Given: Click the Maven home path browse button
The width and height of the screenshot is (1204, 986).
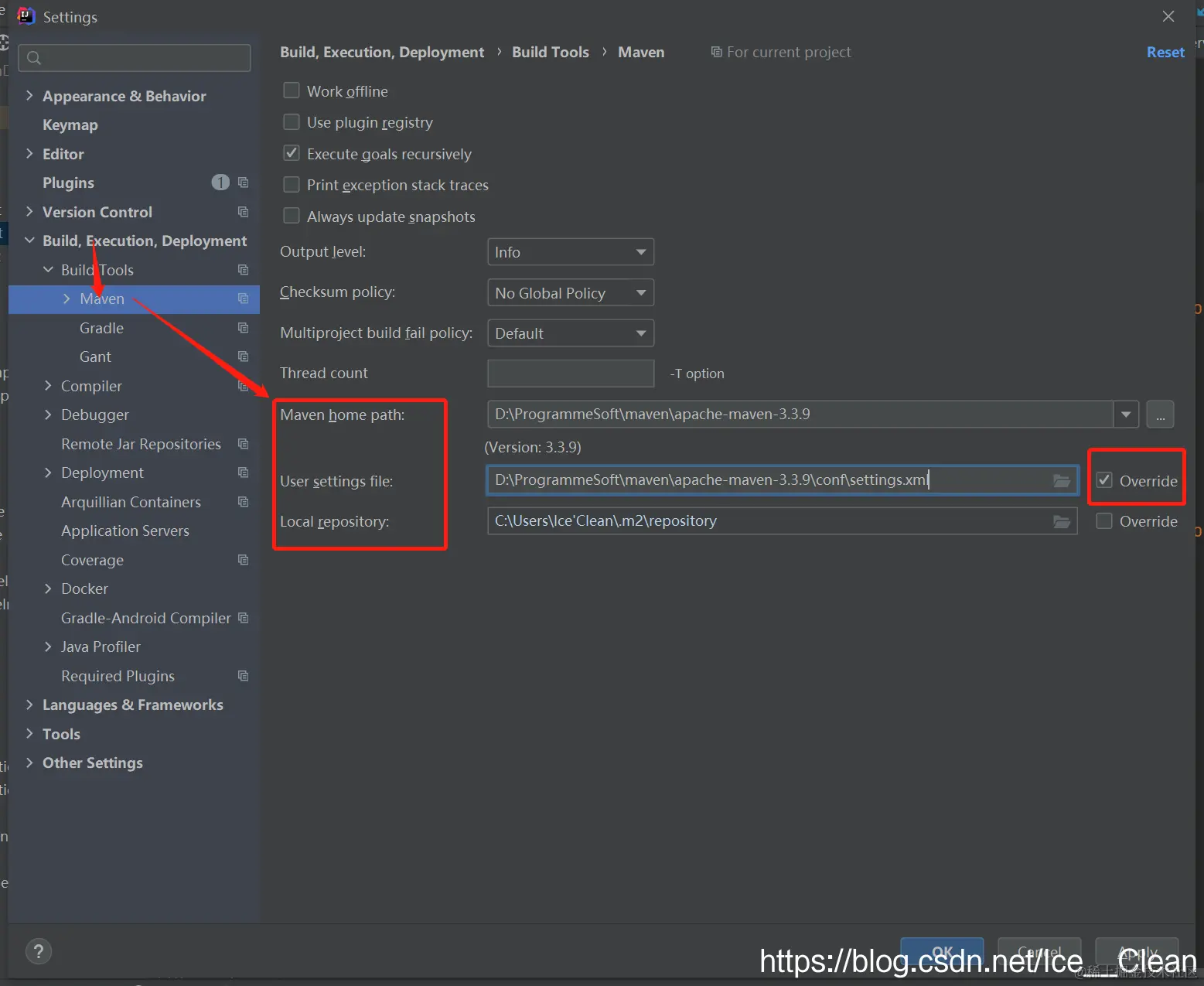Looking at the screenshot, I should point(1160,415).
